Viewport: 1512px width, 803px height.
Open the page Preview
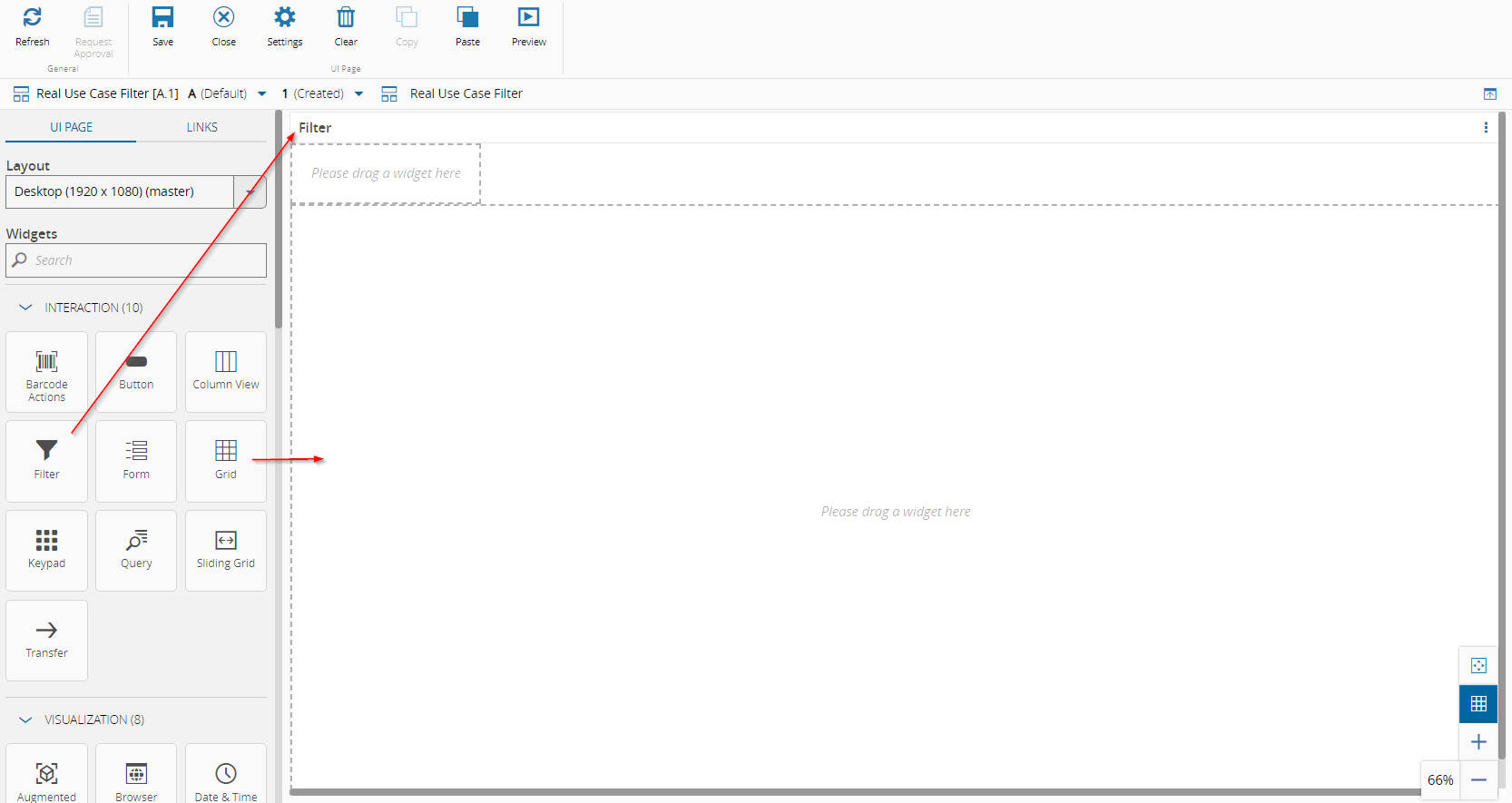pos(528,17)
